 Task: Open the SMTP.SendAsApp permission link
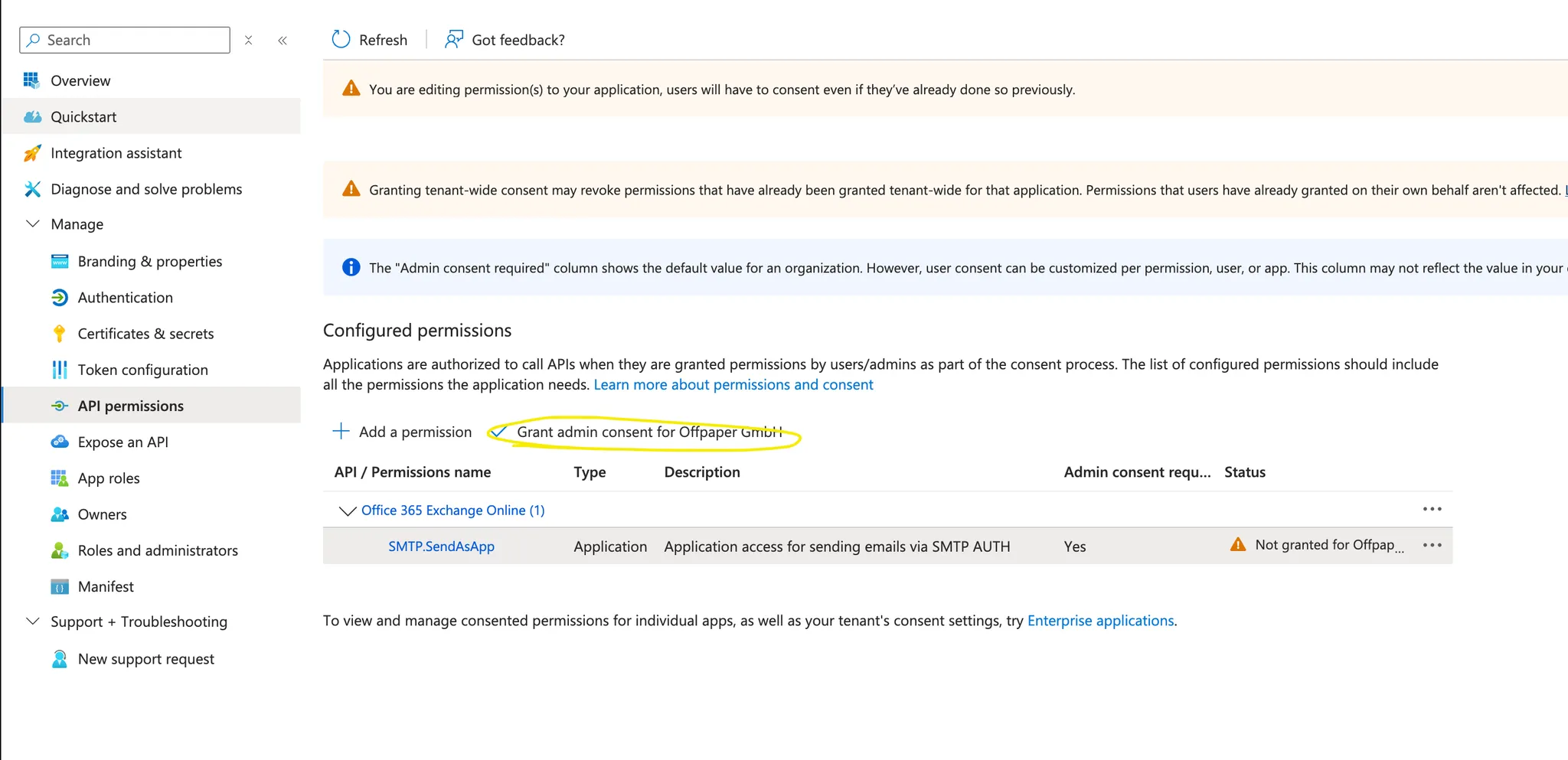441,546
